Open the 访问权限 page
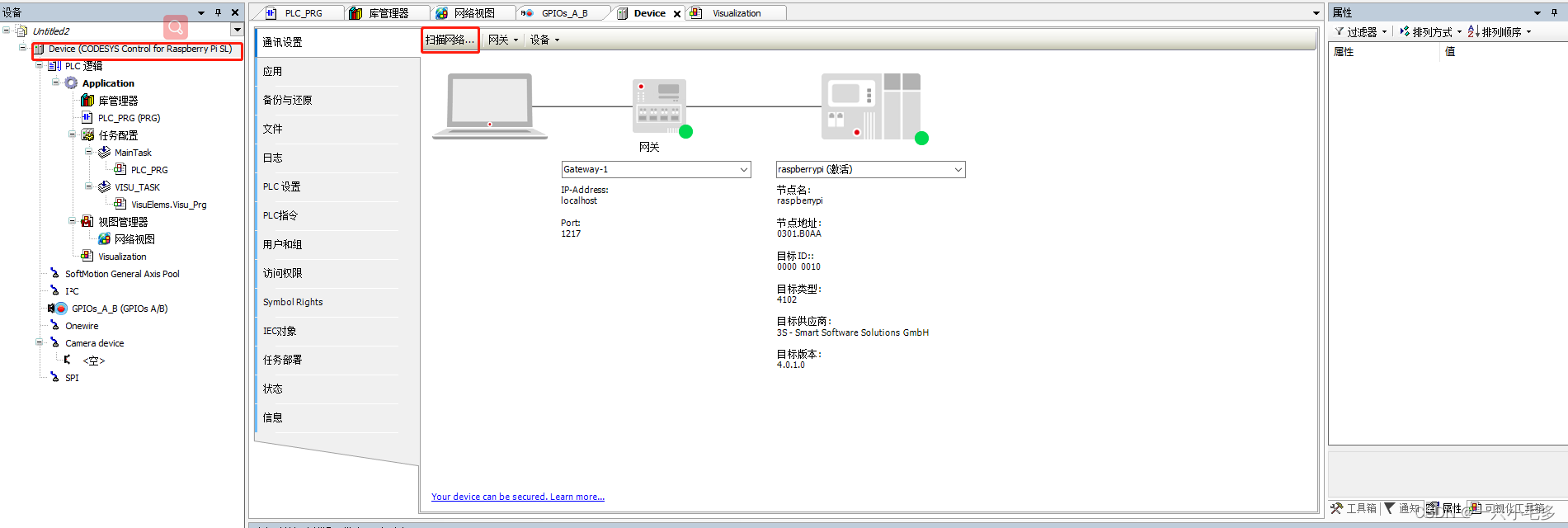Screen dimensions: 1568x528 [327, 274]
